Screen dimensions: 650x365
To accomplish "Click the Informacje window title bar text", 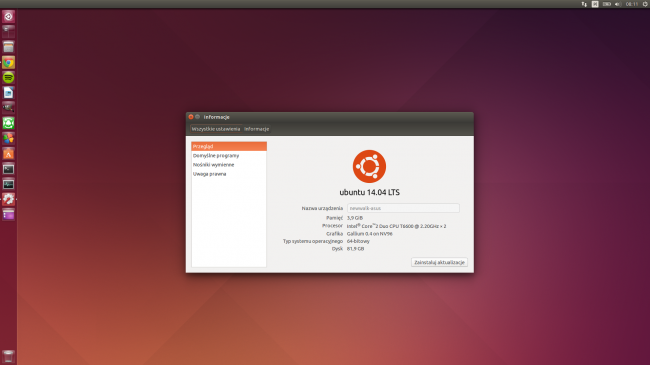I will pyautogui.click(x=216, y=117).
